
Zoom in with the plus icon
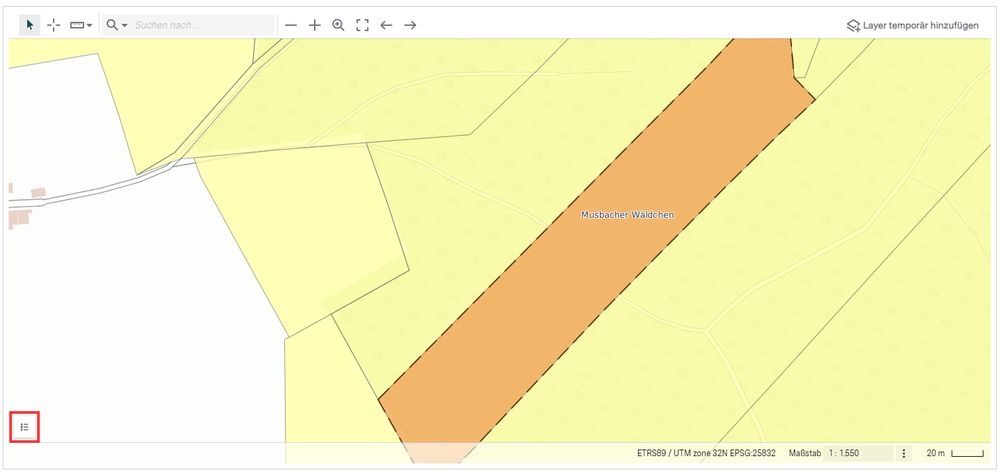pyautogui.click(x=315, y=24)
